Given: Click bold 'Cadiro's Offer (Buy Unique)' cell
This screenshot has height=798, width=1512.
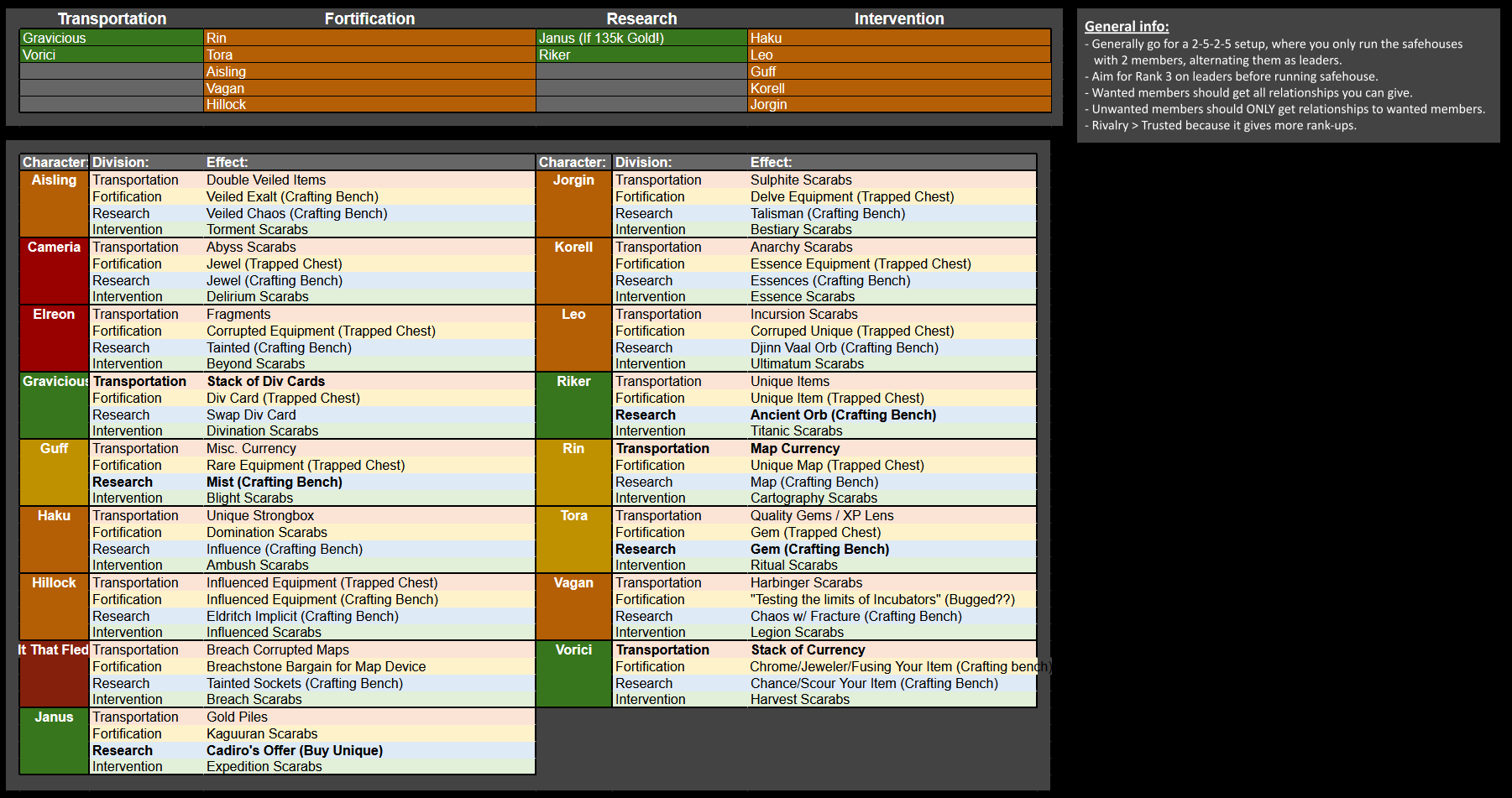Looking at the screenshot, I should [x=369, y=750].
